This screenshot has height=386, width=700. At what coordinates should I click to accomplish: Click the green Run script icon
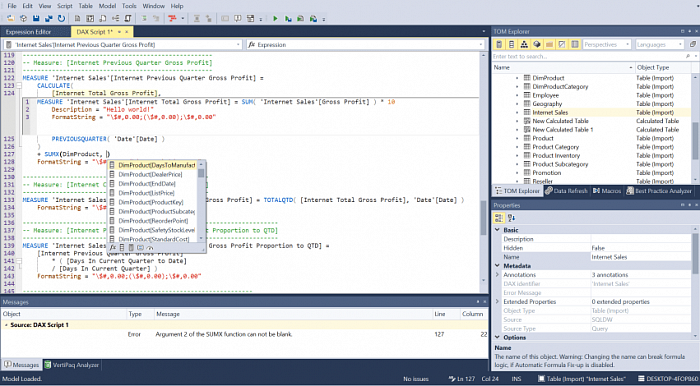[275, 19]
